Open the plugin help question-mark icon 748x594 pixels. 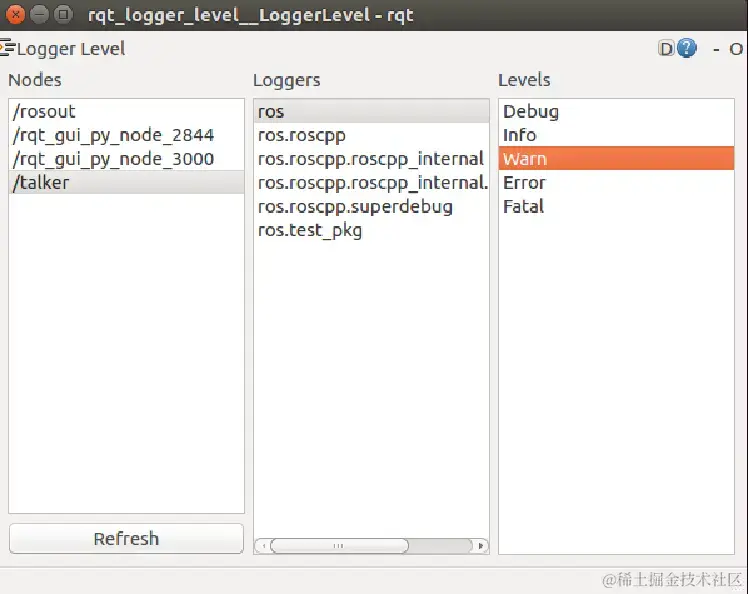(686, 48)
